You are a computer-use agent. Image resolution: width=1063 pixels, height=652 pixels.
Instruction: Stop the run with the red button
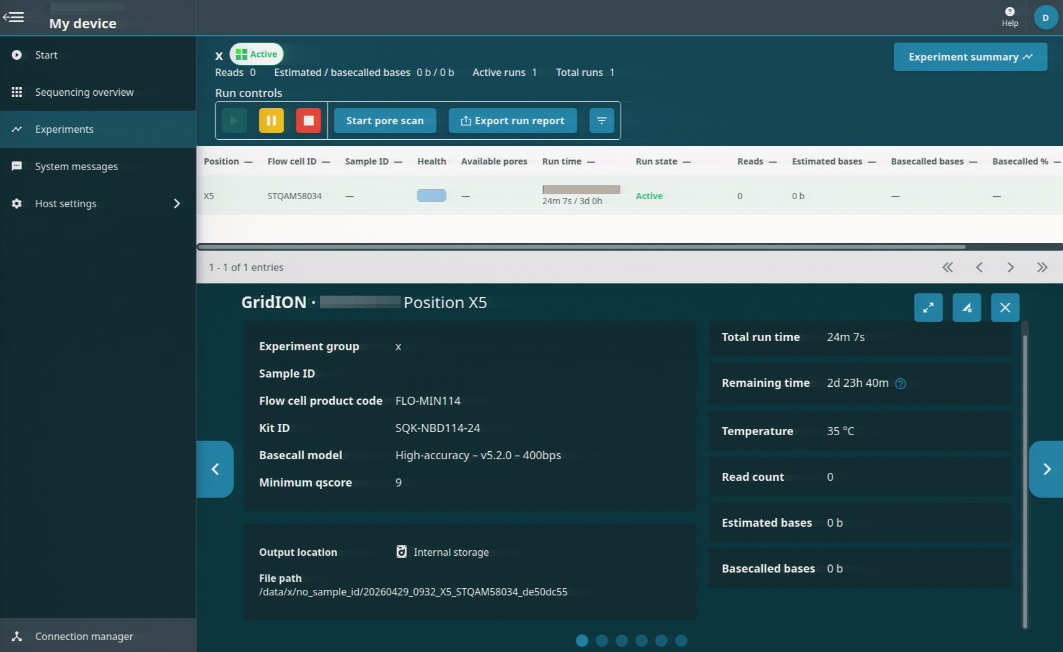tap(309, 121)
